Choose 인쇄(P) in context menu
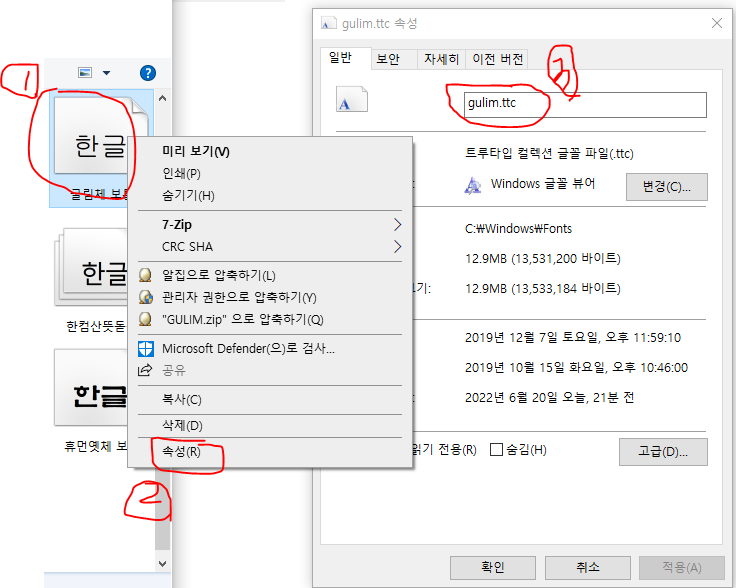Viewport: 736px width, 588px height. [x=270, y=174]
